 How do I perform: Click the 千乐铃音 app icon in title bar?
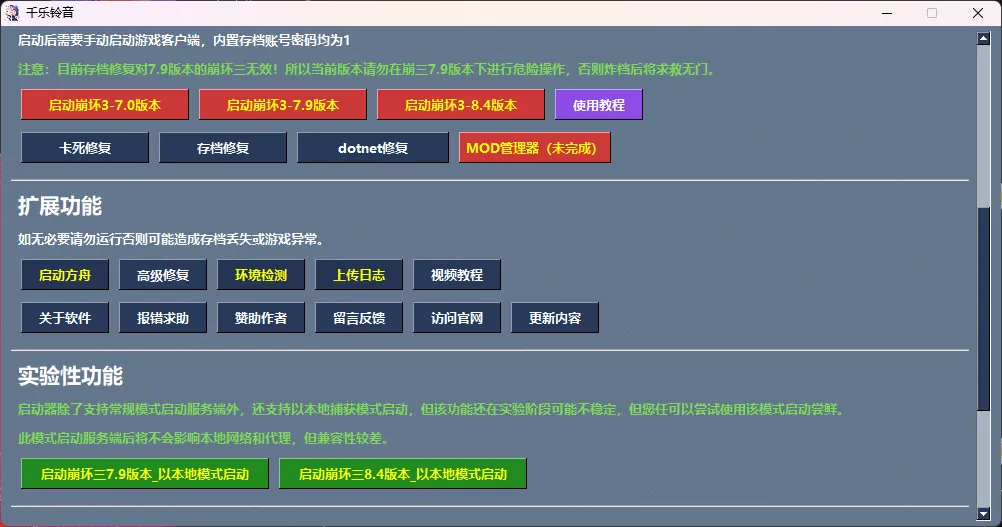pyautogui.click(x=12, y=13)
